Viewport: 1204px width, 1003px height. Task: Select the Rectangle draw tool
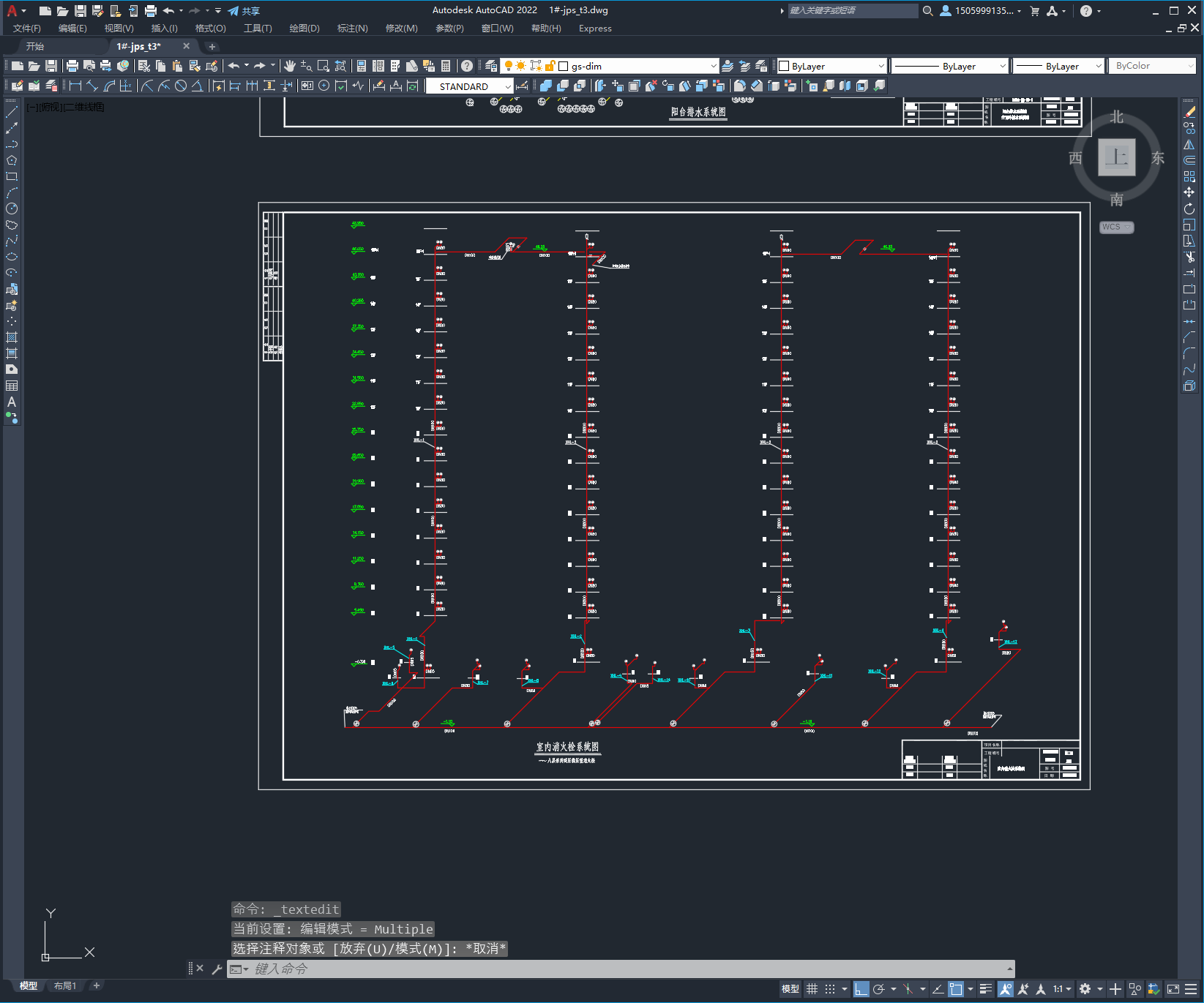pos(12,176)
